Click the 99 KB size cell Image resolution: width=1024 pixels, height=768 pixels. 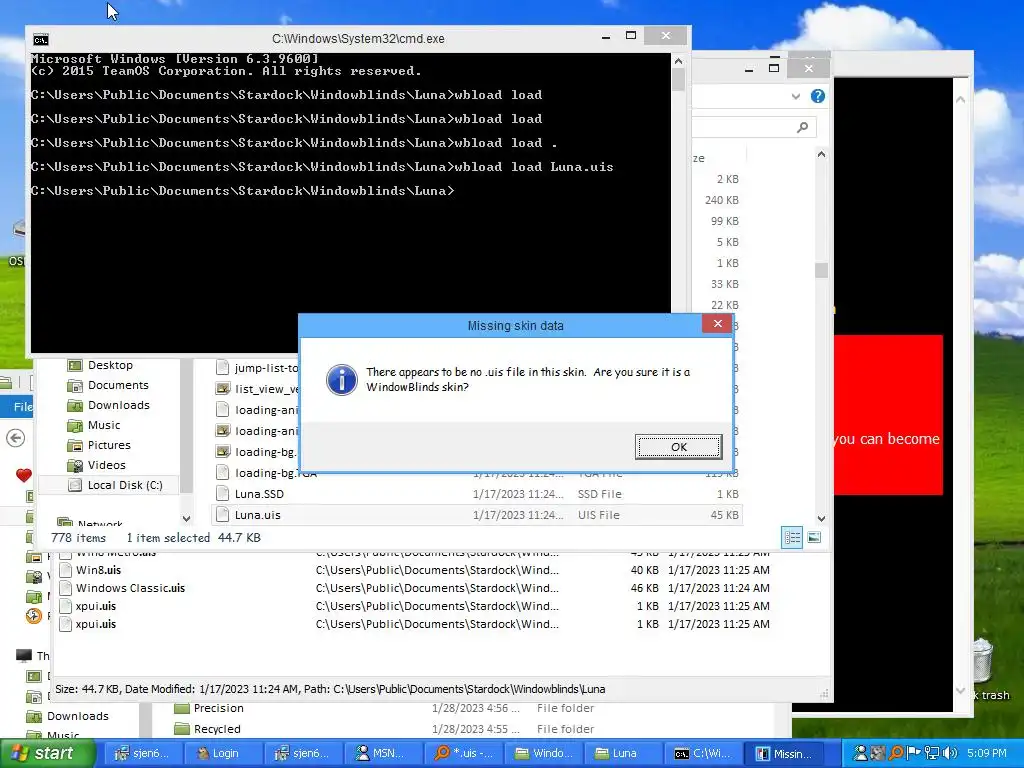point(725,221)
